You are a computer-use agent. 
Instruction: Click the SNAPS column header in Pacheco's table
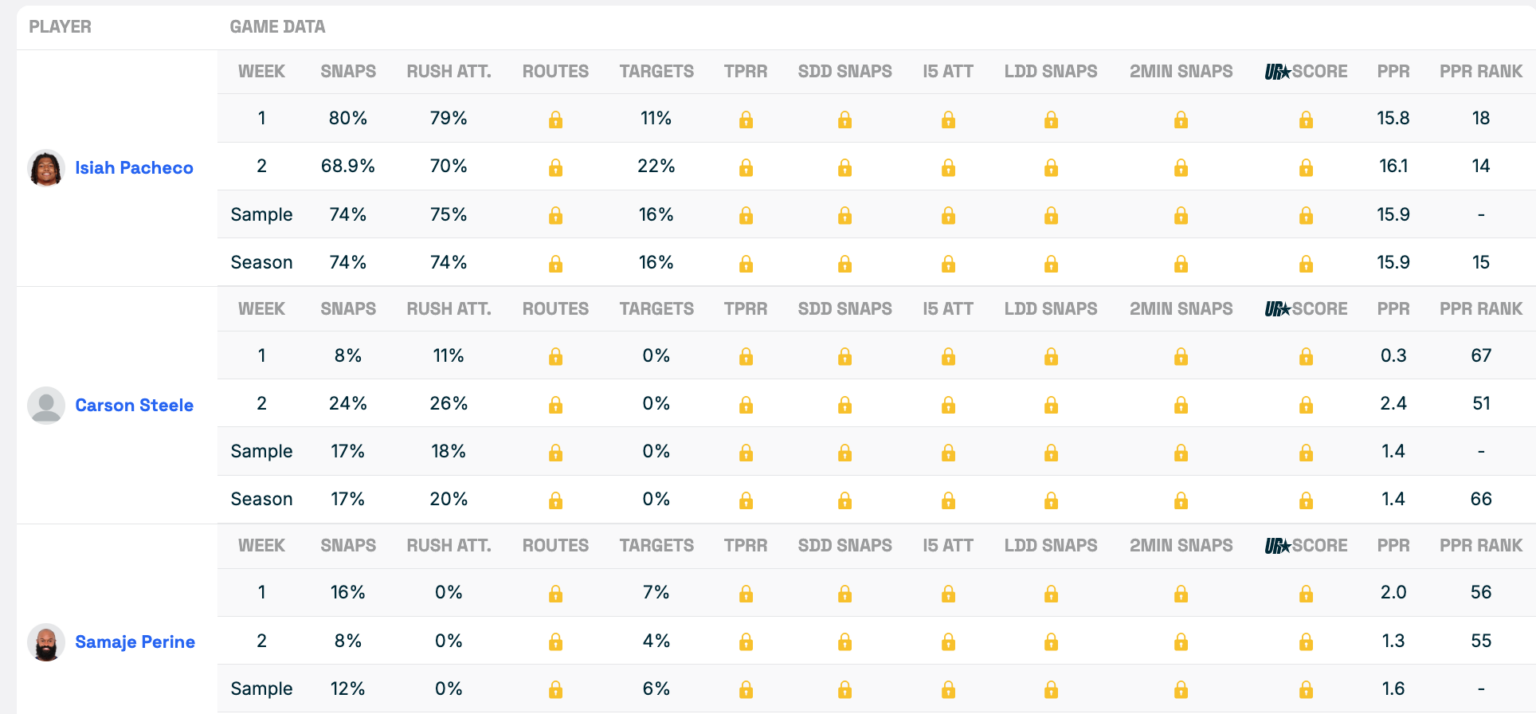[x=348, y=72]
